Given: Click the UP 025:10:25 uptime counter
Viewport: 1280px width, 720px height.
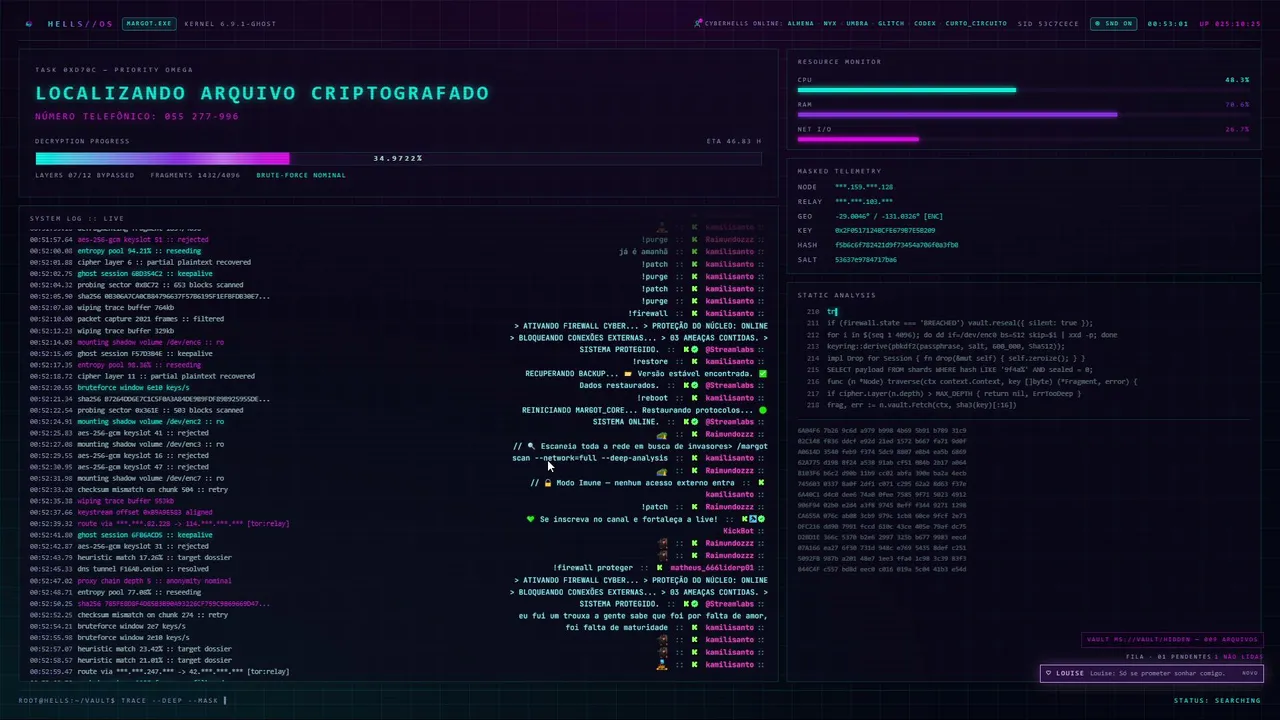Looking at the screenshot, I should click(1230, 23).
